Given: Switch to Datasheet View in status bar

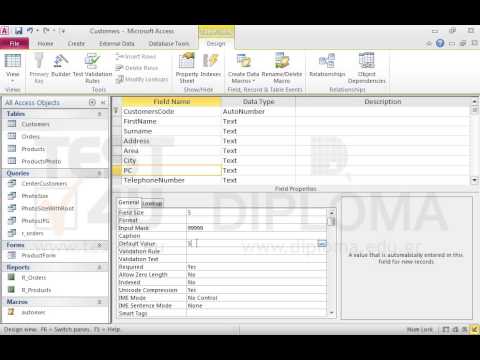Looking at the screenshot, I should 446,330.
